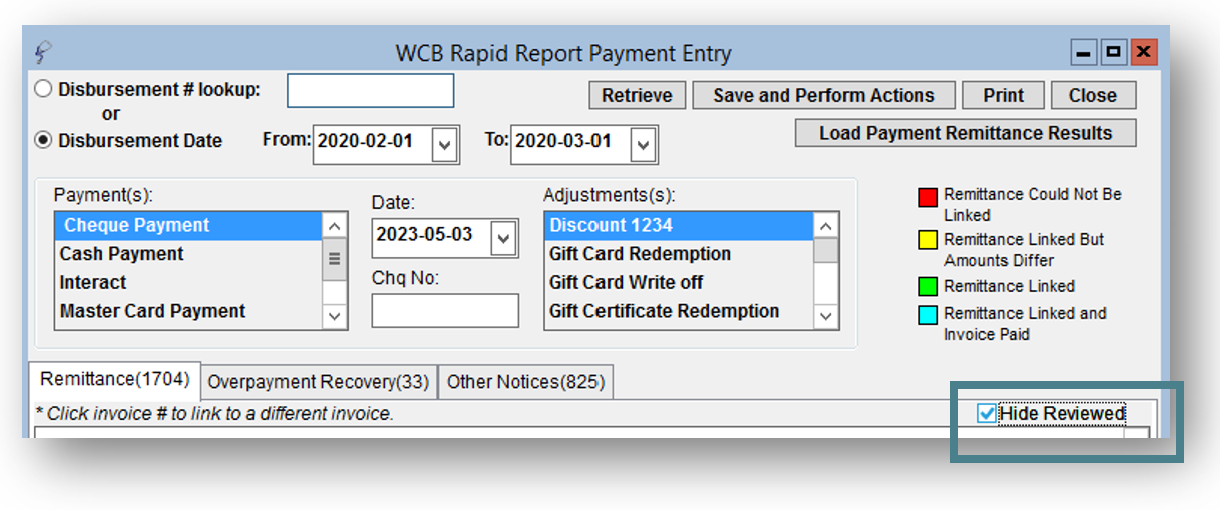The height and width of the screenshot is (510, 1220).
Task: Click the Disbursement # lookup input field
Action: click(x=371, y=90)
